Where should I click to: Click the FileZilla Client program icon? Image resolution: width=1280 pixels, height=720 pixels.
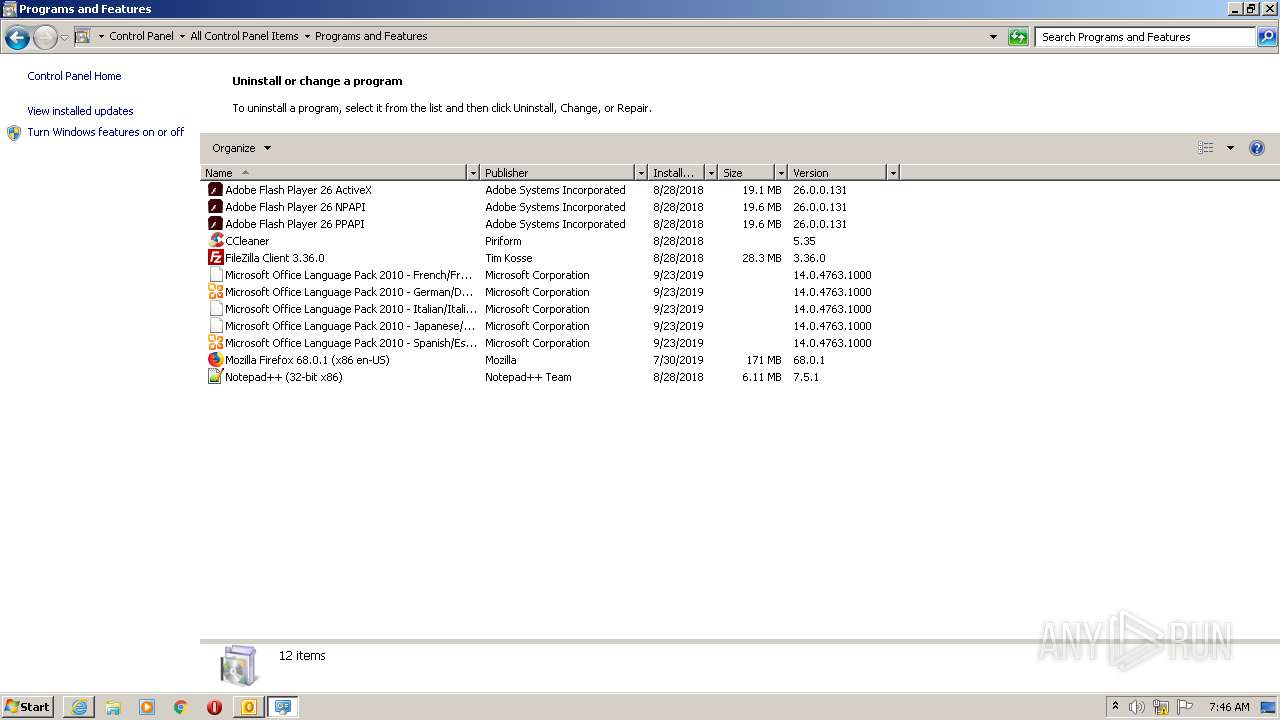point(215,258)
